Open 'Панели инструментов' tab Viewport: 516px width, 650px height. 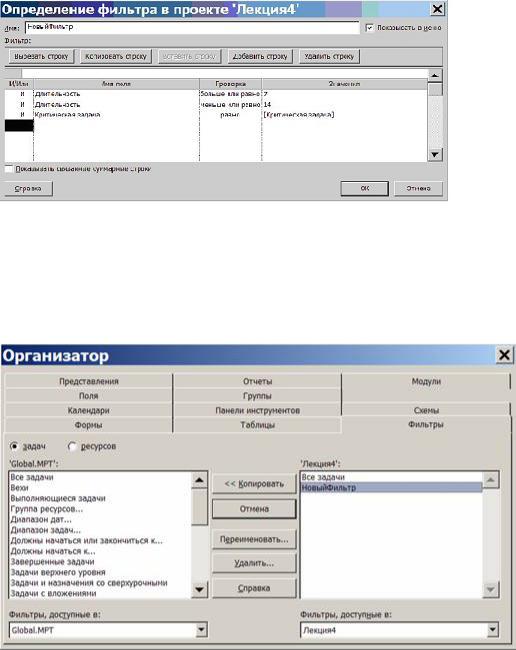[x=257, y=410]
